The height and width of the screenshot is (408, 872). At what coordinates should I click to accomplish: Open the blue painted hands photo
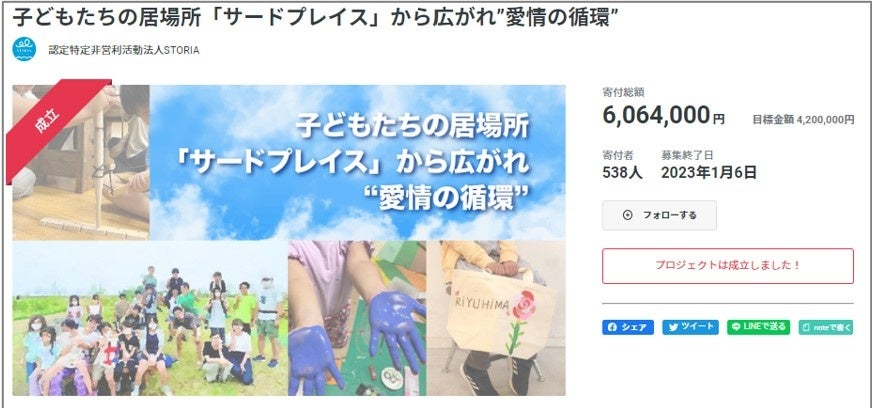tap(357, 318)
